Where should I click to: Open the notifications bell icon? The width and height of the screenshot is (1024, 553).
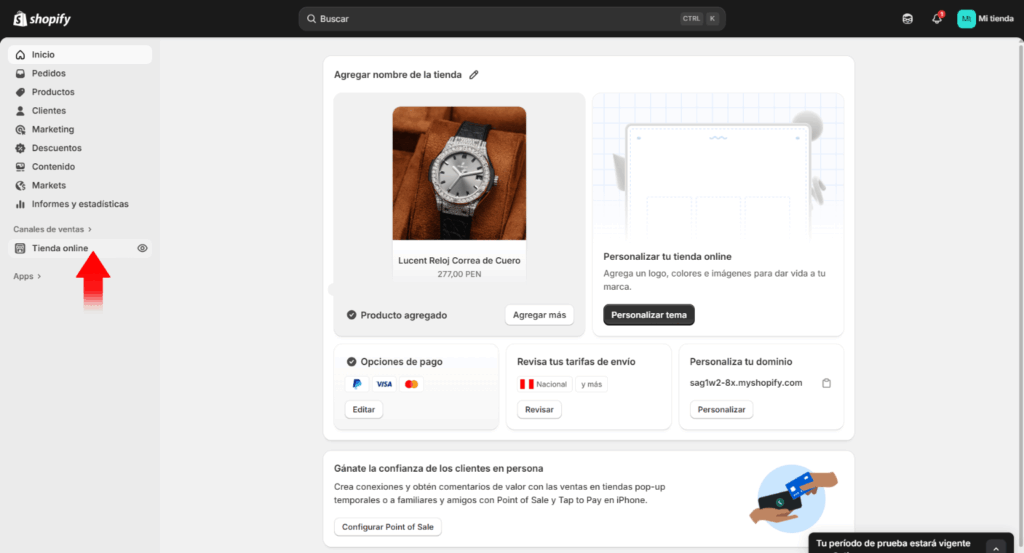936,19
